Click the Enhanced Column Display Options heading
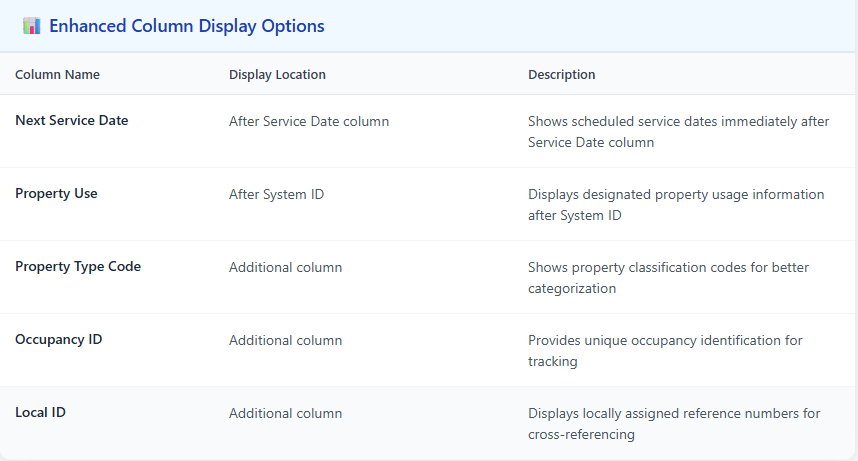Viewport: 858px width, 461px height. pos(187,26)
